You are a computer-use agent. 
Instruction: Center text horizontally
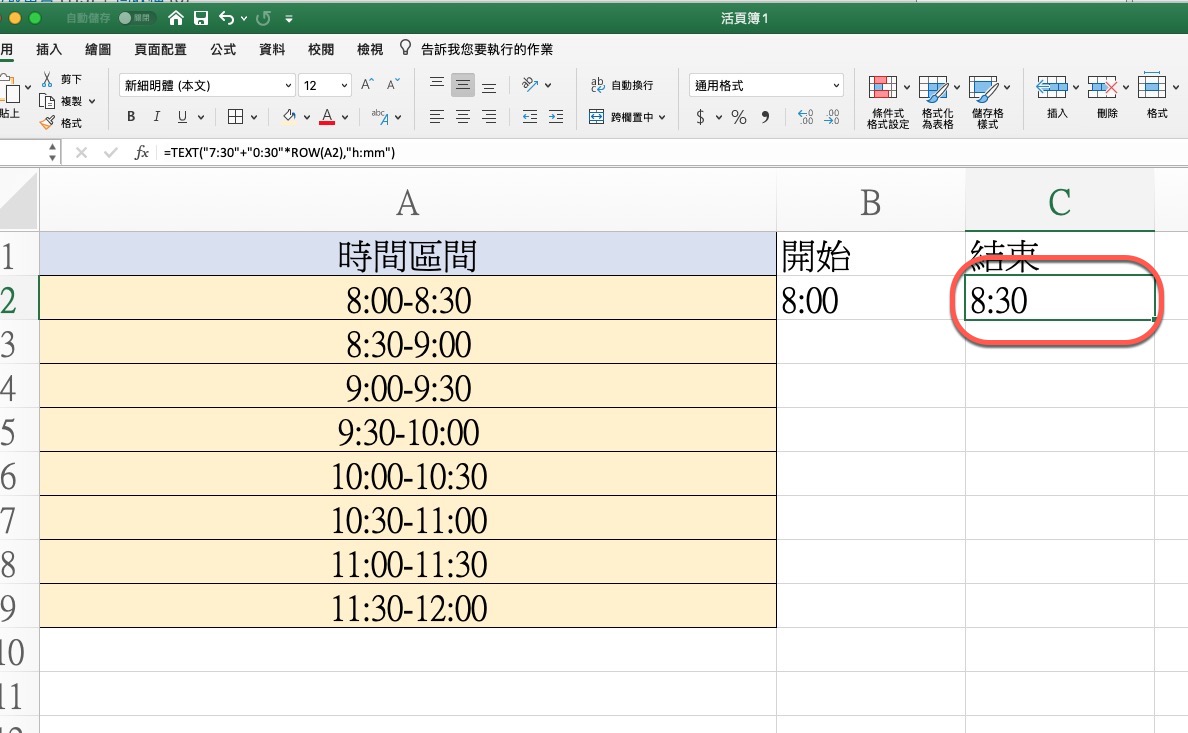[462, 117]
